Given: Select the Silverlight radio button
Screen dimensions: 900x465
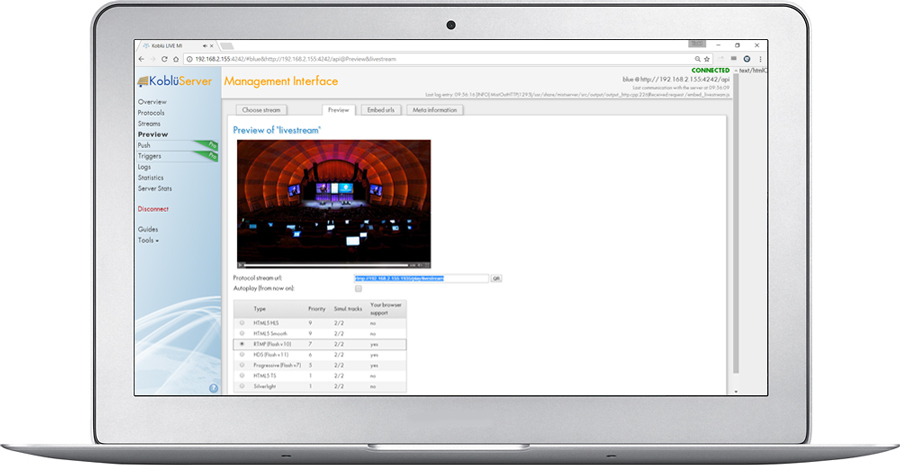Looking at the screenshot, I should [x=242, y=386].
